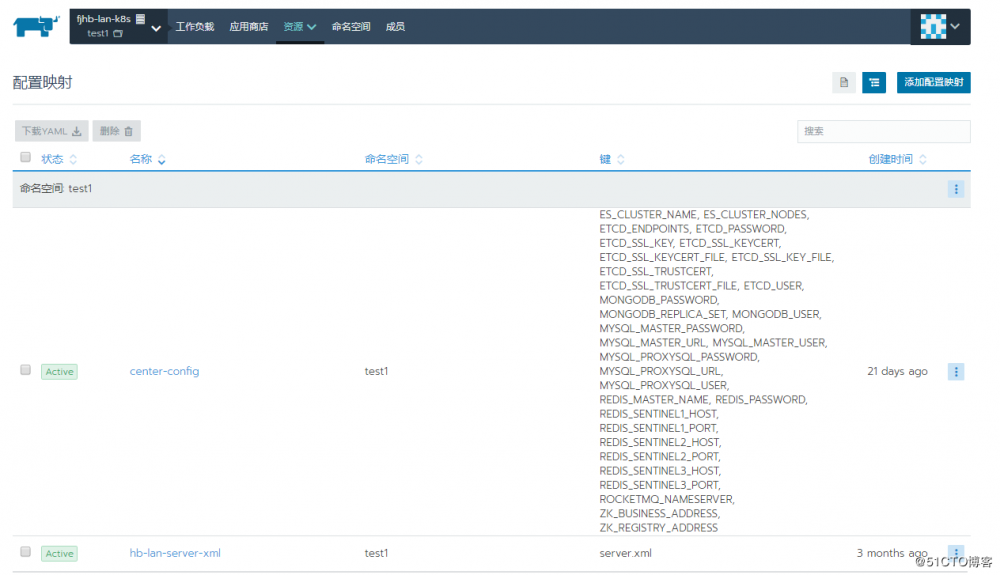
Task: Sort by 命名空间 column
Action: 393,159
